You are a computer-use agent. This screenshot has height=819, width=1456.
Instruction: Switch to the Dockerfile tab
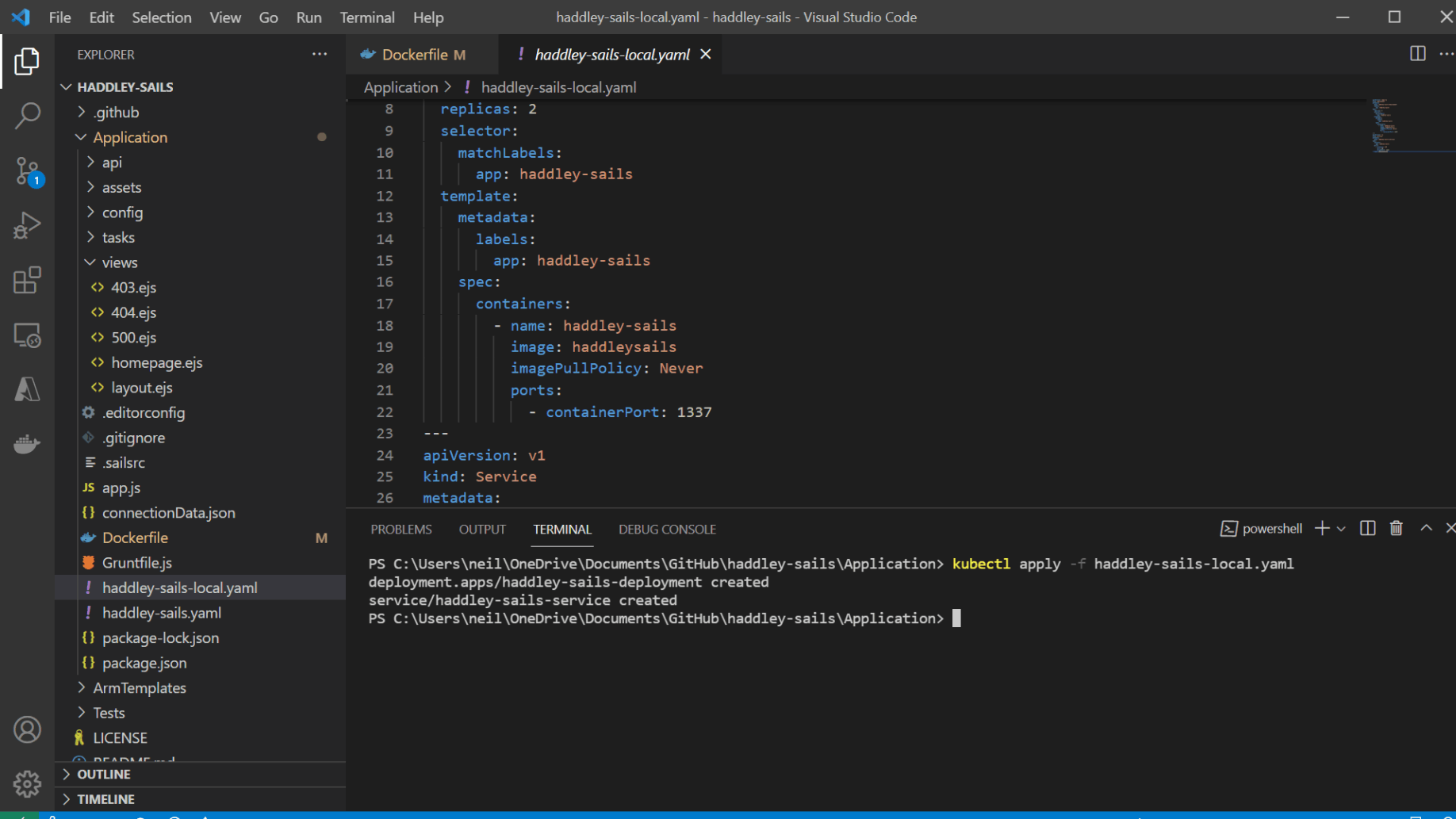click(x=414, y=55)
